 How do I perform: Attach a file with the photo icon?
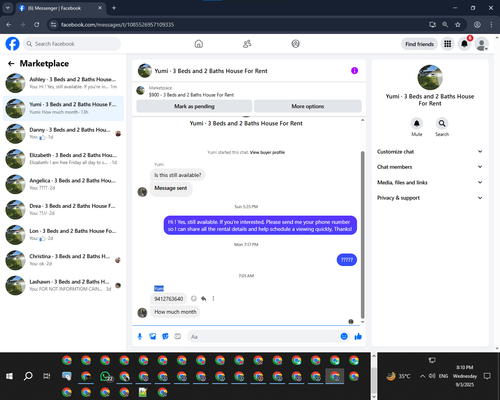[x=153, y=336]
